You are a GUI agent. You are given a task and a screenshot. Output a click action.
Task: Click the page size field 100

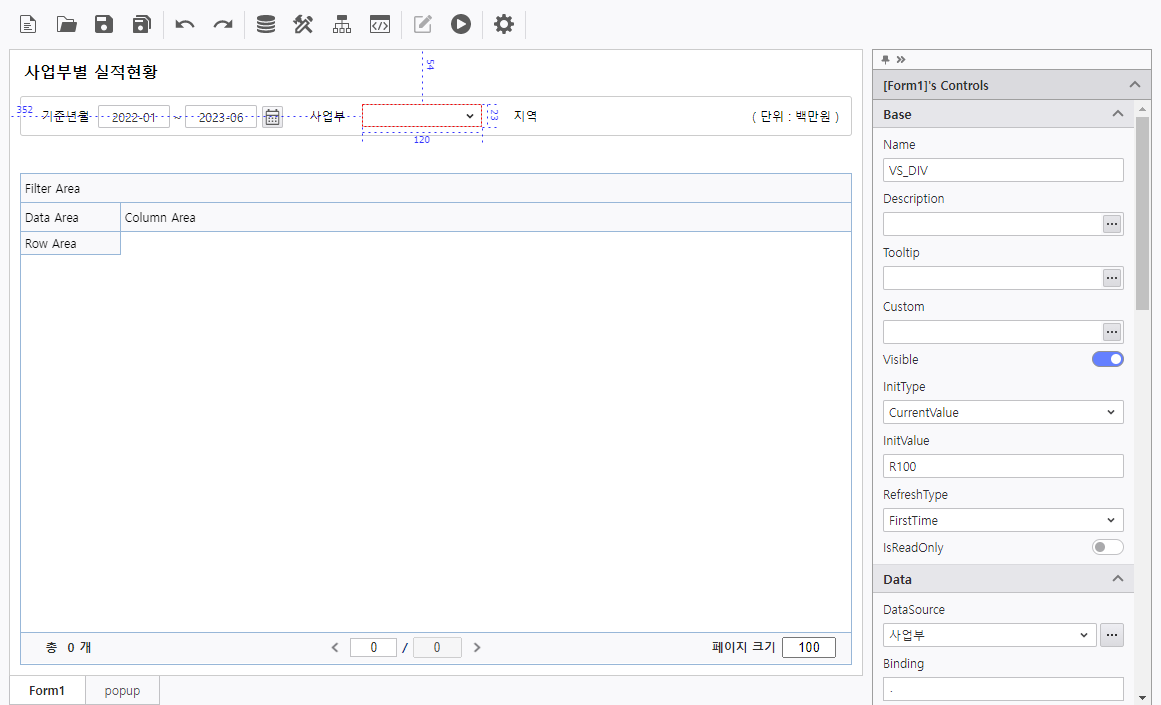(x=809, y=647)
